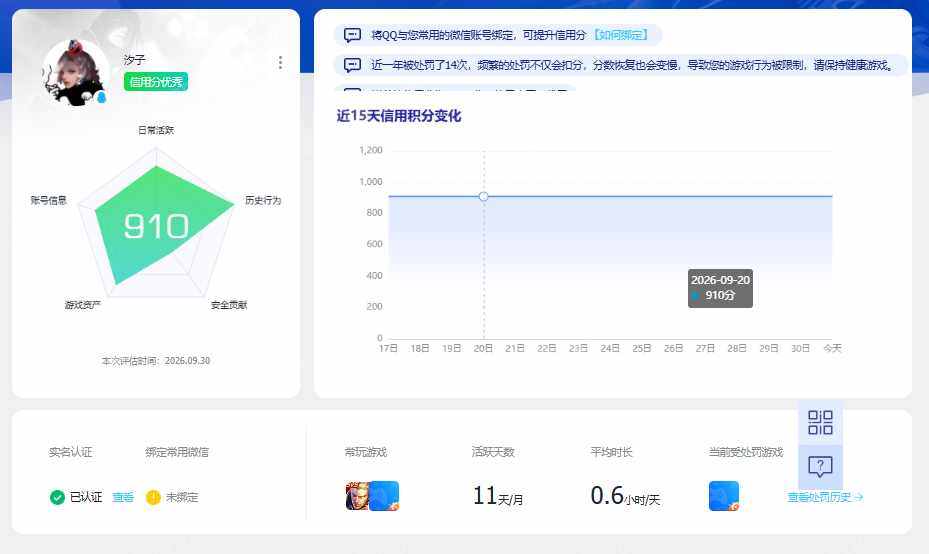Image resolution: width=929 pixels, height=554 pixels.
Task: Click the 绑定常用微信 label
Action: tap(177, 452)
